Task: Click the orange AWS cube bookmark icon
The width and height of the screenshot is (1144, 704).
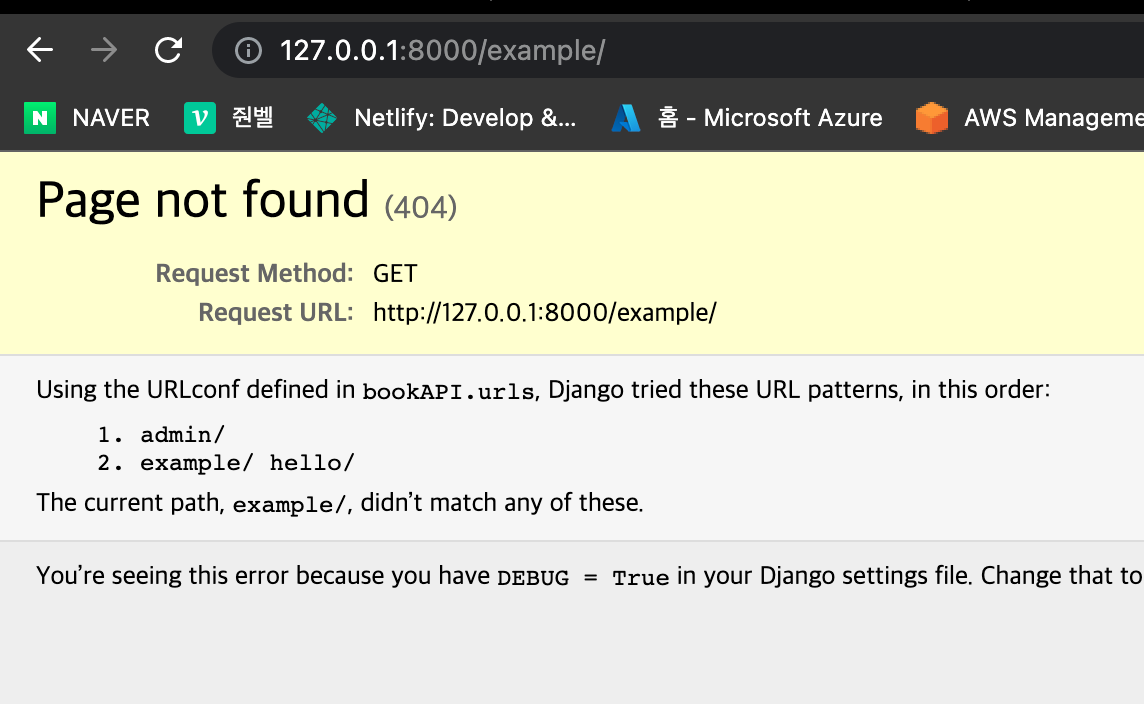Action: point(931,118)
